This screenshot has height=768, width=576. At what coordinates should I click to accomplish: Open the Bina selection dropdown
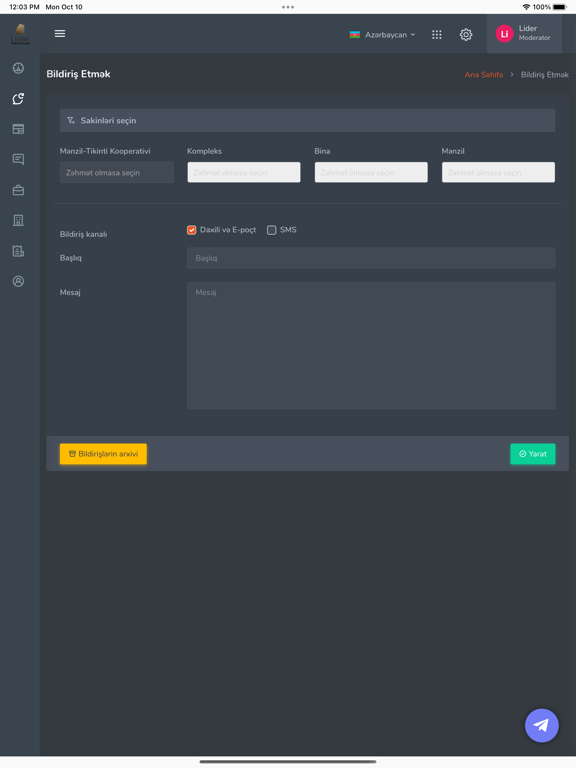coord(371,172)
